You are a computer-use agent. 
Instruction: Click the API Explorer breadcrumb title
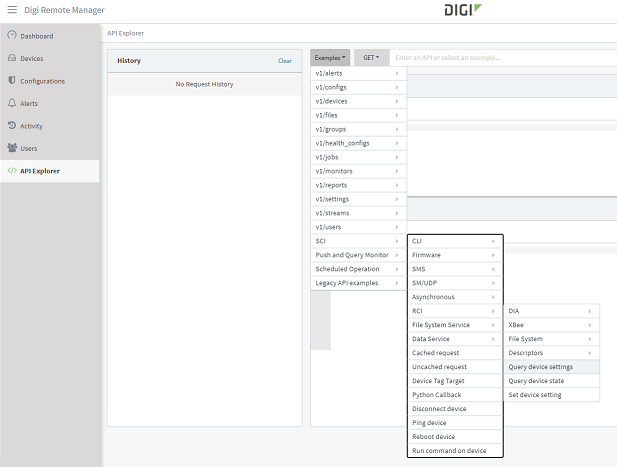[x=126, y=33]
